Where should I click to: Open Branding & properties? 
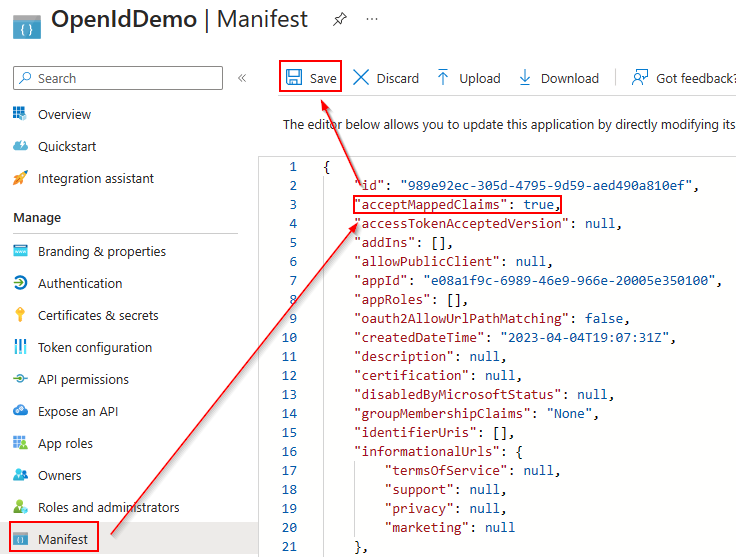tap(102, 251)
